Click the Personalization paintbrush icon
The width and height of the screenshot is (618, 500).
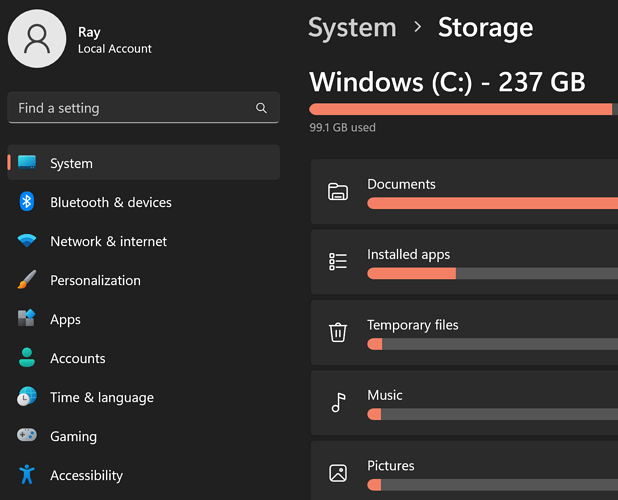[27, 279]
